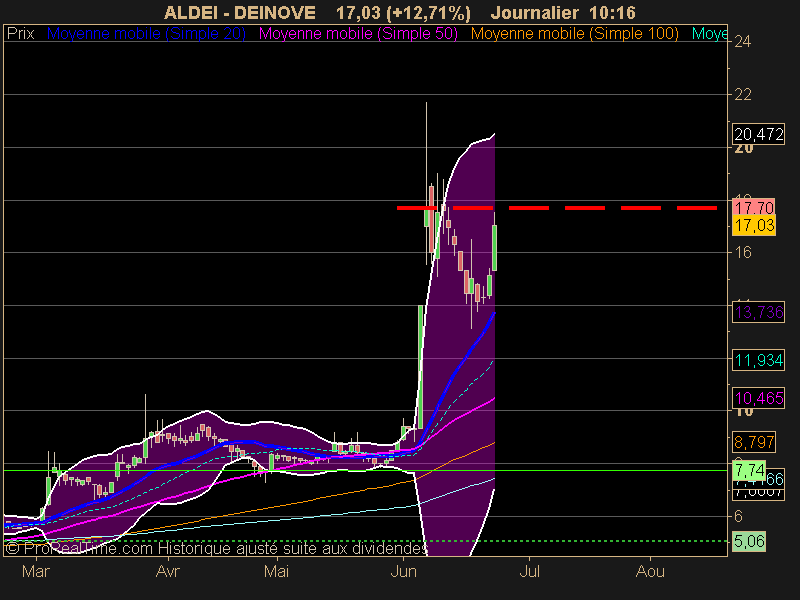Click the 24 price axis tick label
800x600 pixels.
(742, 41)
